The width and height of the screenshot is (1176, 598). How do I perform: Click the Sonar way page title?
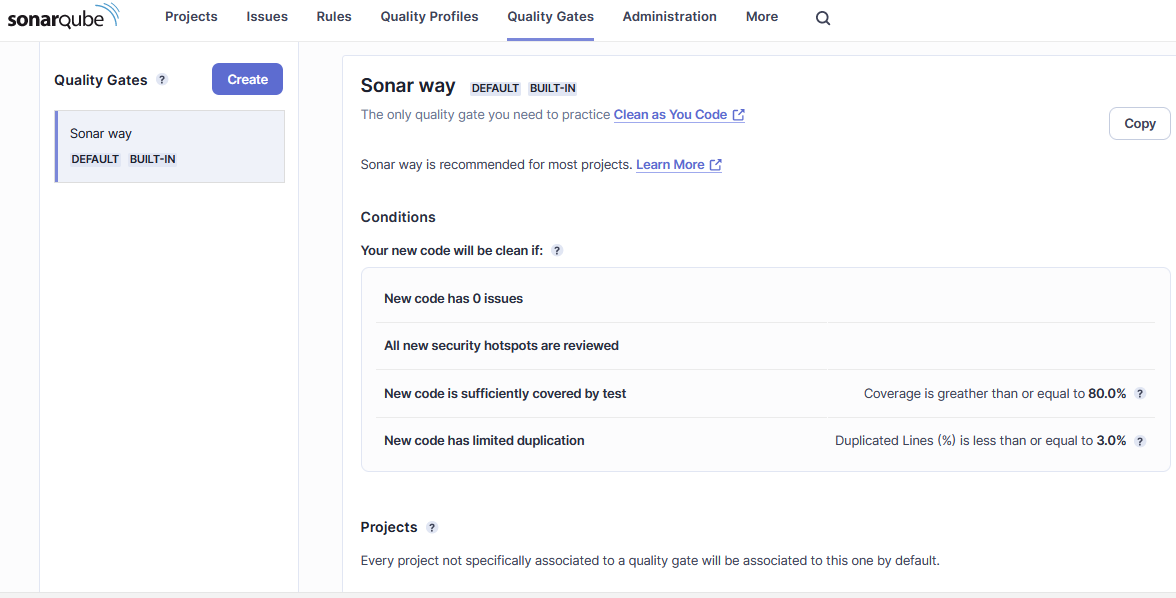tap(407, 86)
